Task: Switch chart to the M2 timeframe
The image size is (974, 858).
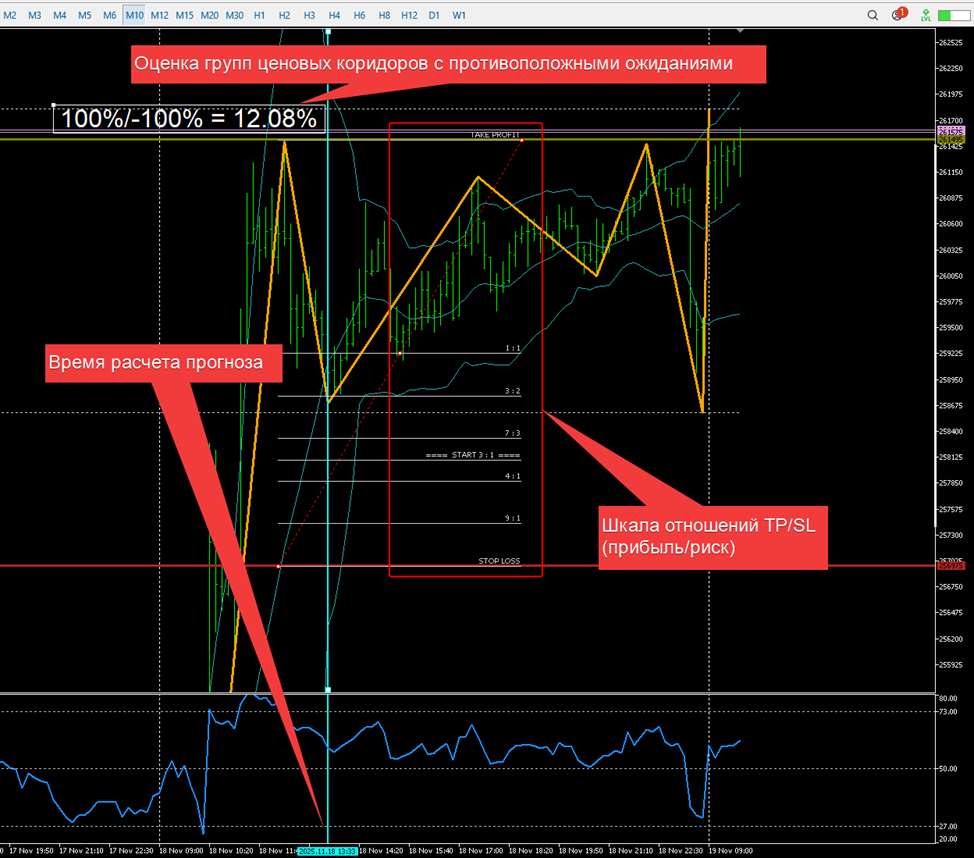Action: (10, 15)
